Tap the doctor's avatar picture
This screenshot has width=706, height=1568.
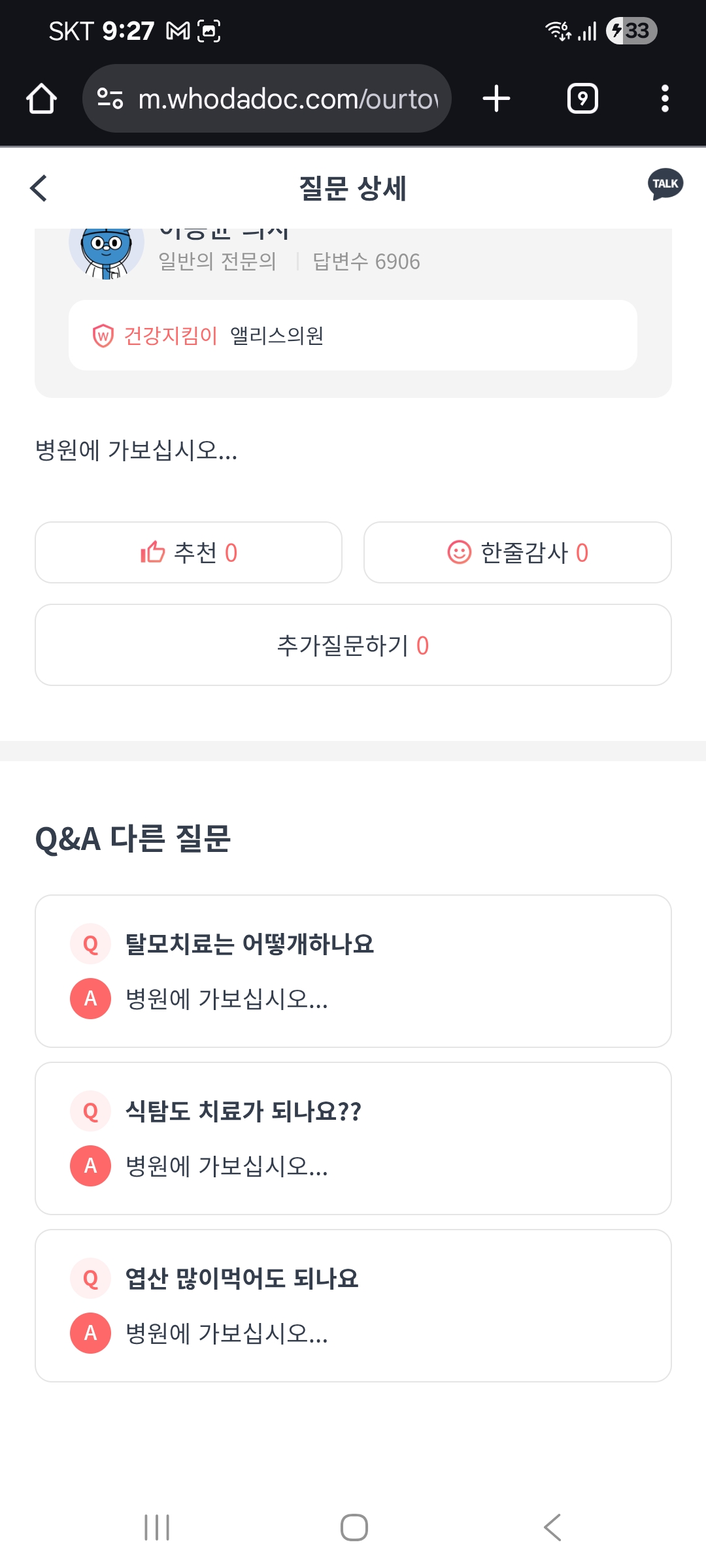(x=107, y=250)
